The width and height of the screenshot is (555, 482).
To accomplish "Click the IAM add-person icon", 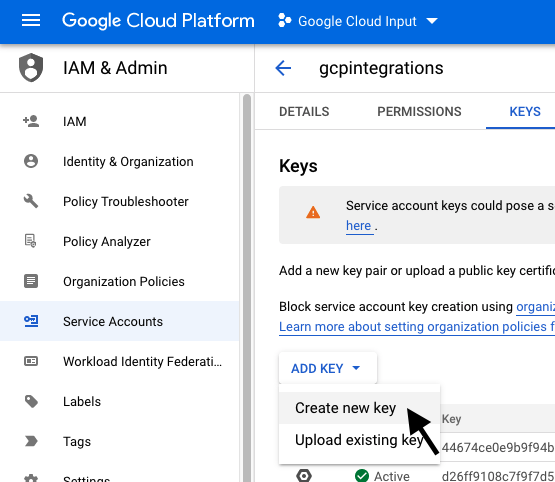I will point(31,121).
